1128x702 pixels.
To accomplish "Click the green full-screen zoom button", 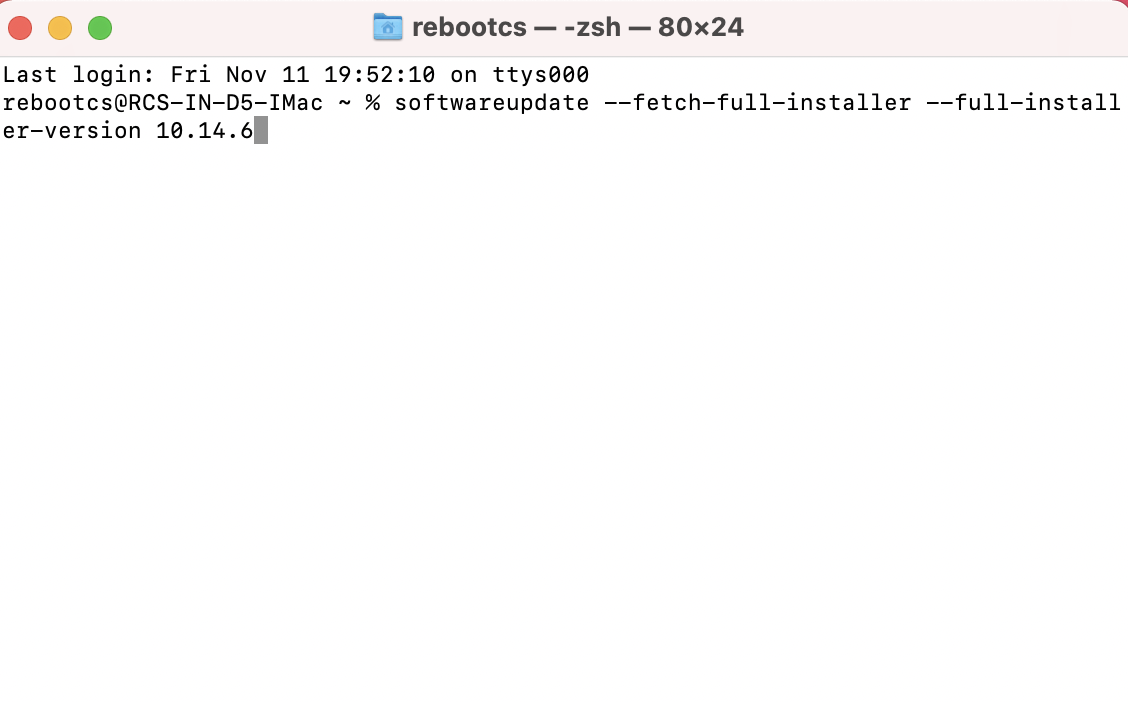I will [100, 28].
